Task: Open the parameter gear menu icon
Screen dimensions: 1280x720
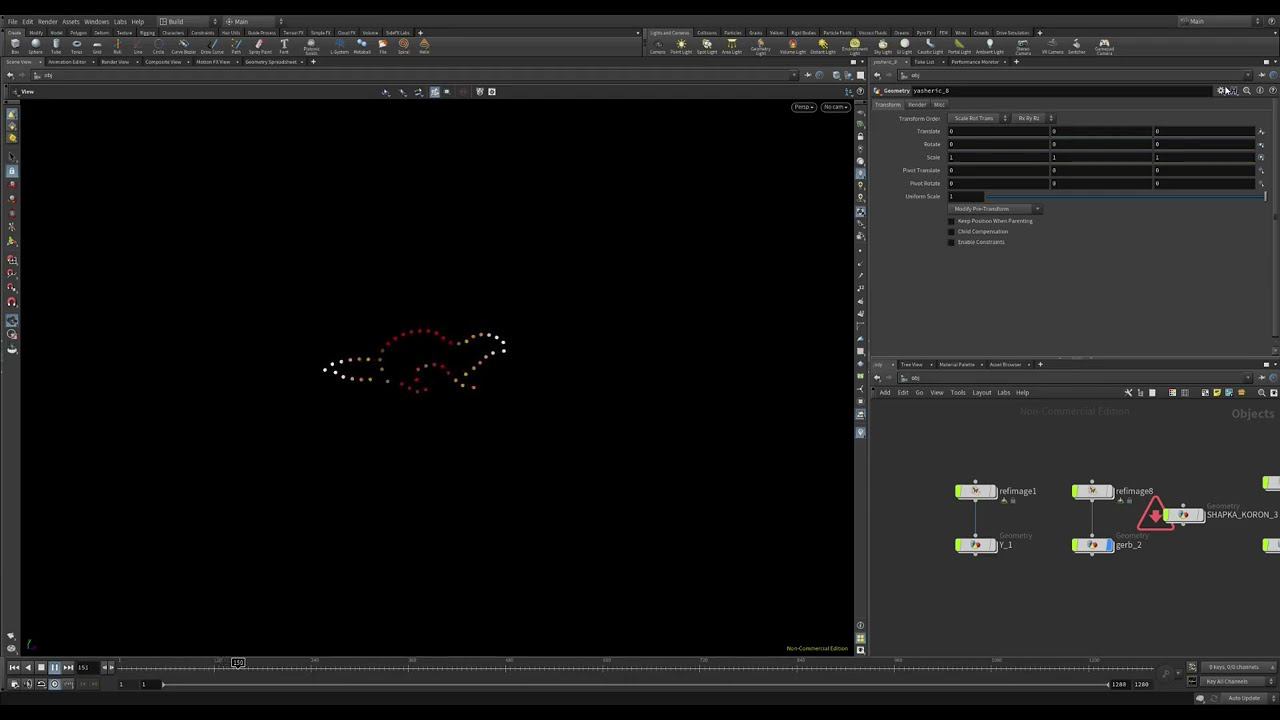Action: 1221,91
